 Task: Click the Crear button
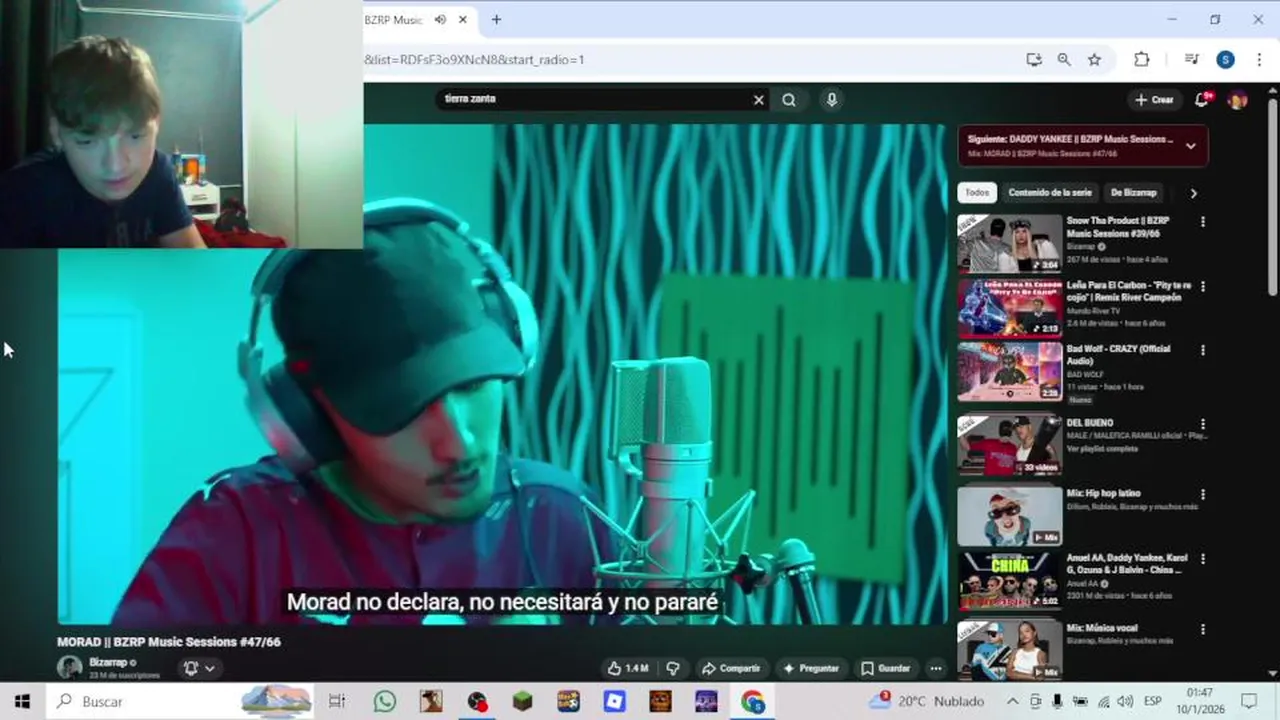[1154, 100]
